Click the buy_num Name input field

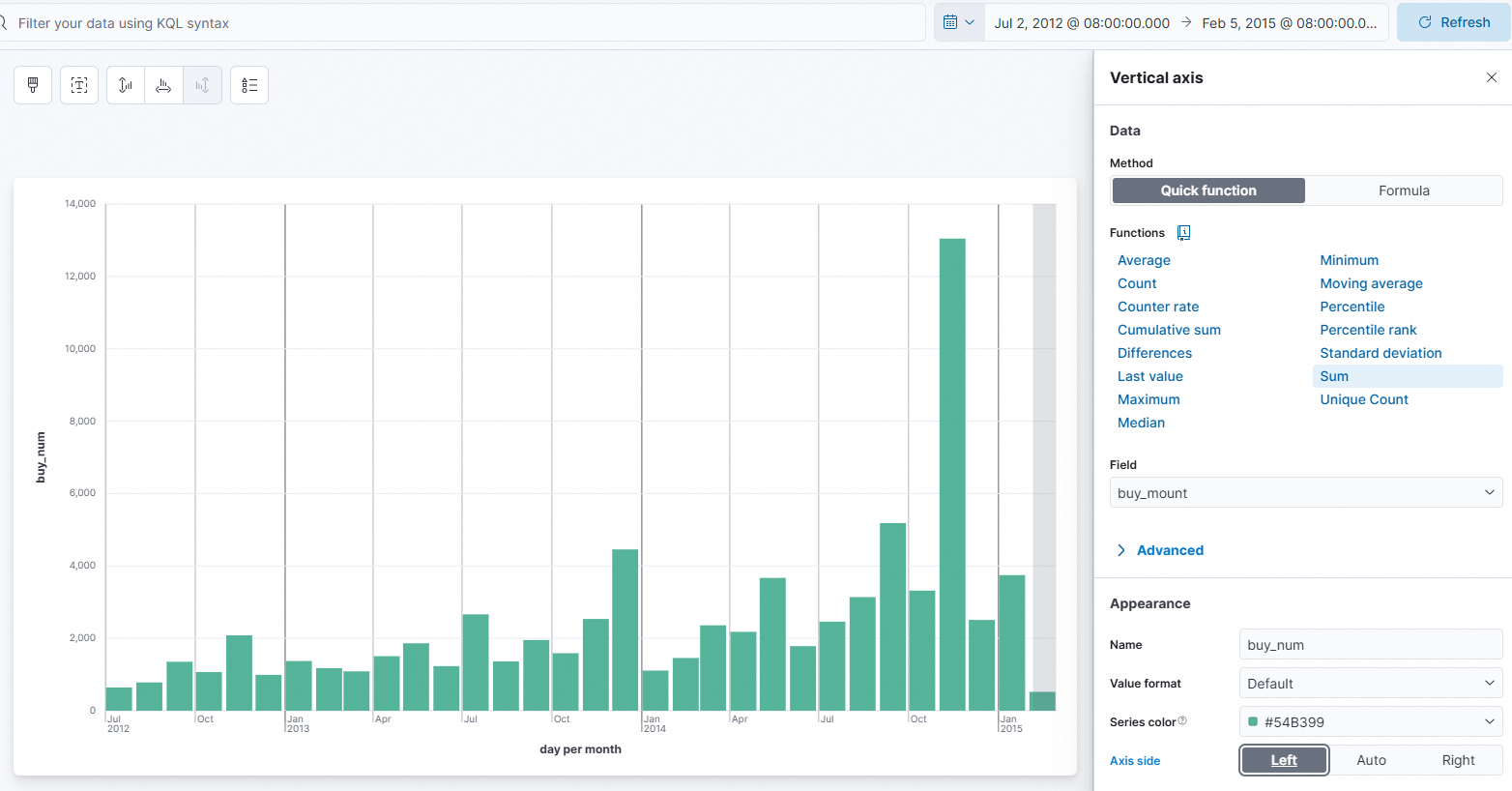point(1370,645)
